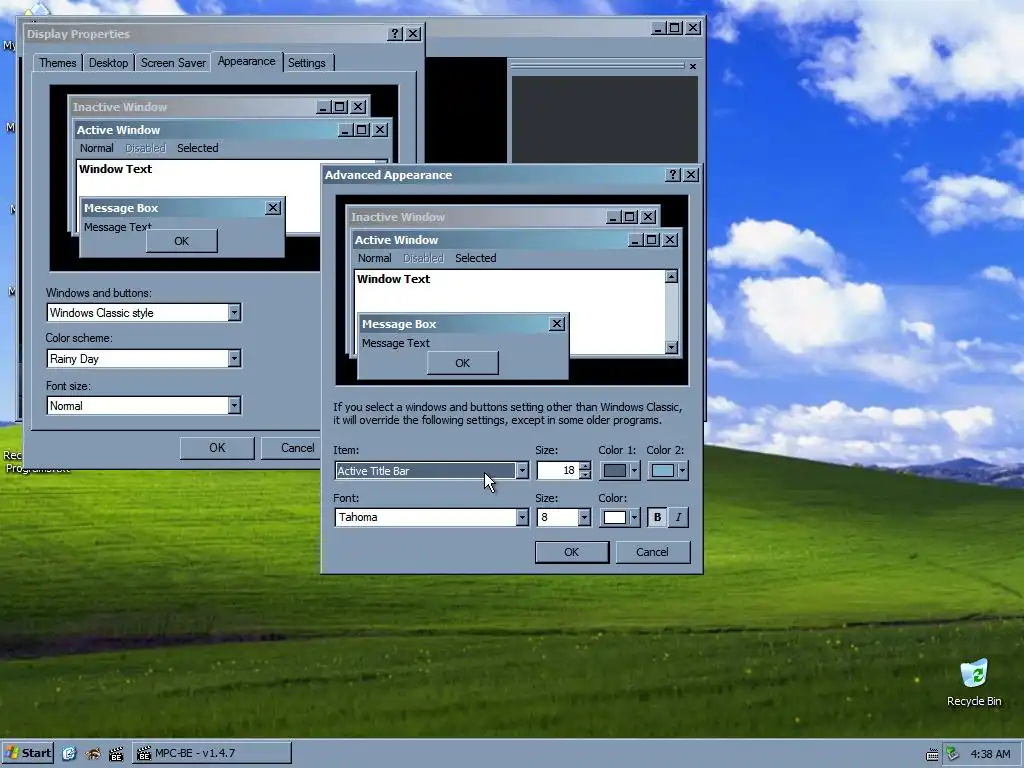Click preview scrollbar down arrow in Advanced Appearance

pos(671,347)
